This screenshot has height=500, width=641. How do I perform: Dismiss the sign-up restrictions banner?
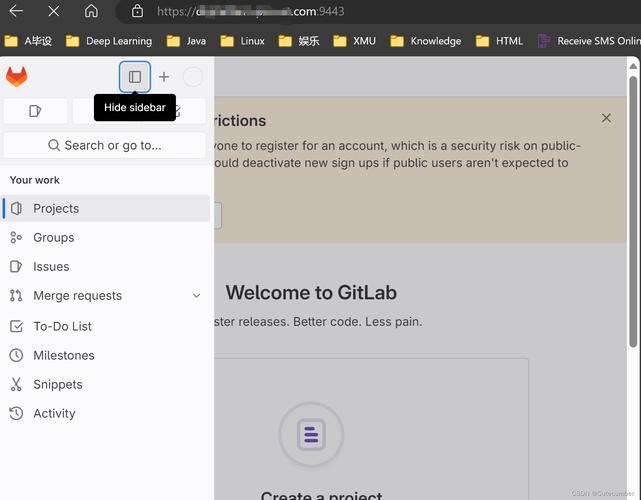pyautogui.click(x=606, y=118)
